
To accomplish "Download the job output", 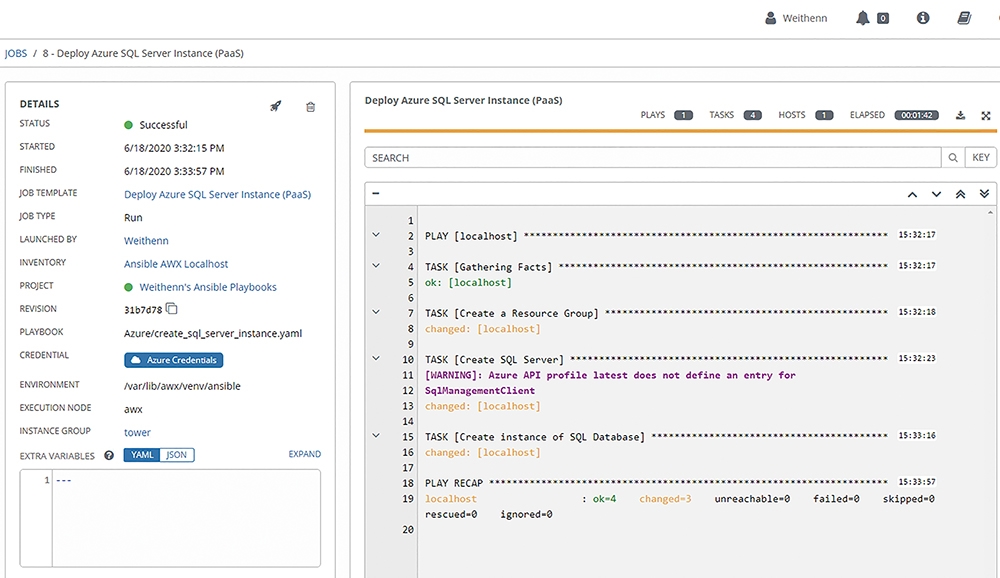I will tap(960, 115).
